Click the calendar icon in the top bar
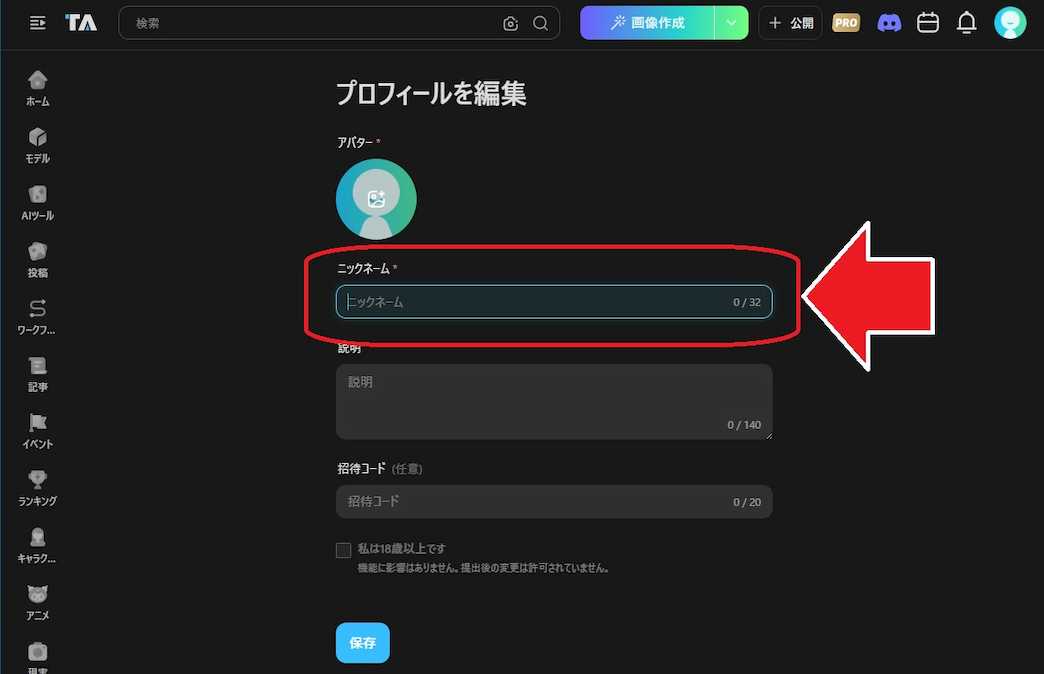Image resolution: width=1044 pixels, height=674 pixels. 928,22
